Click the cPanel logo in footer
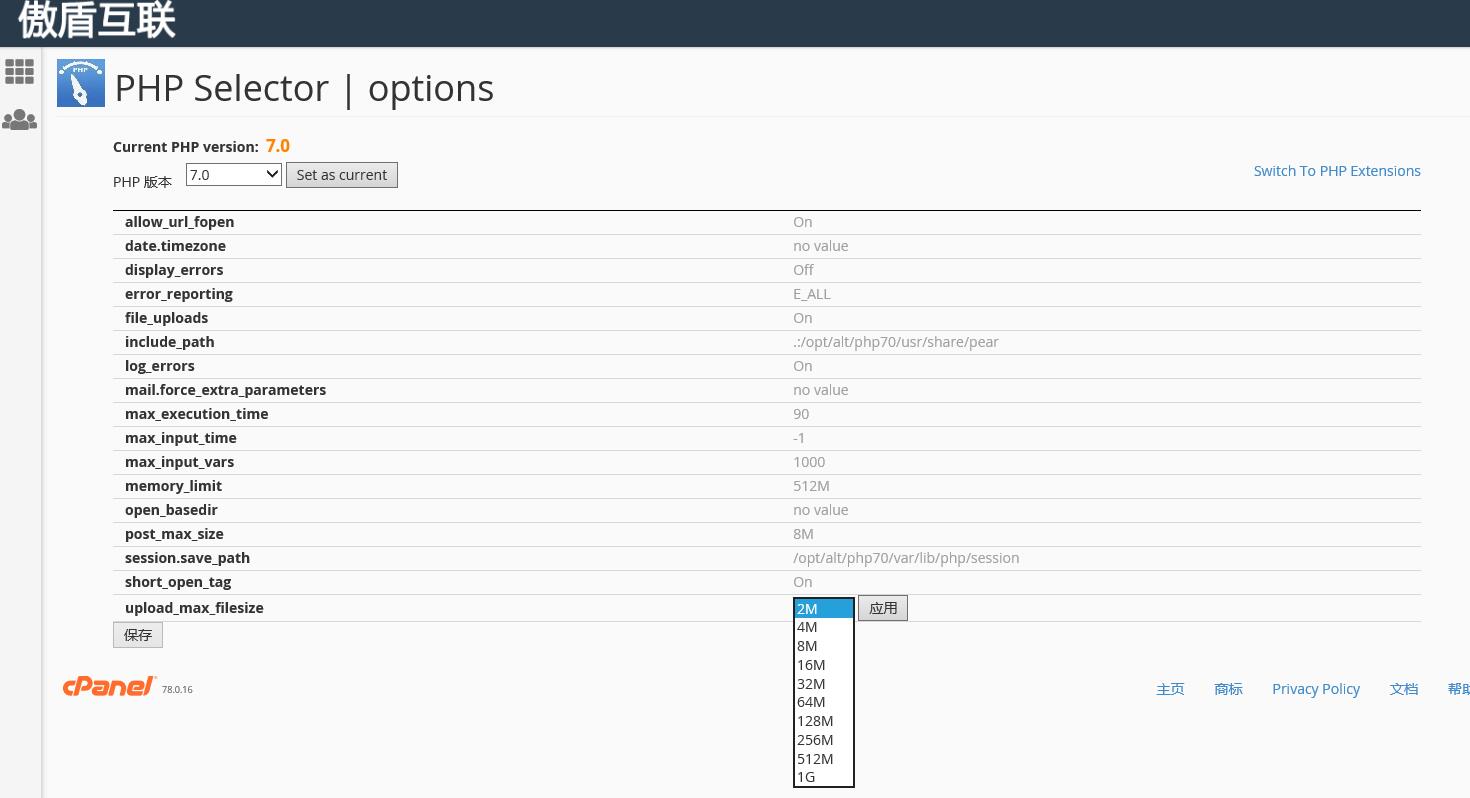The height and width of the screenshot is (798, 1470). (x=110, y=687)
